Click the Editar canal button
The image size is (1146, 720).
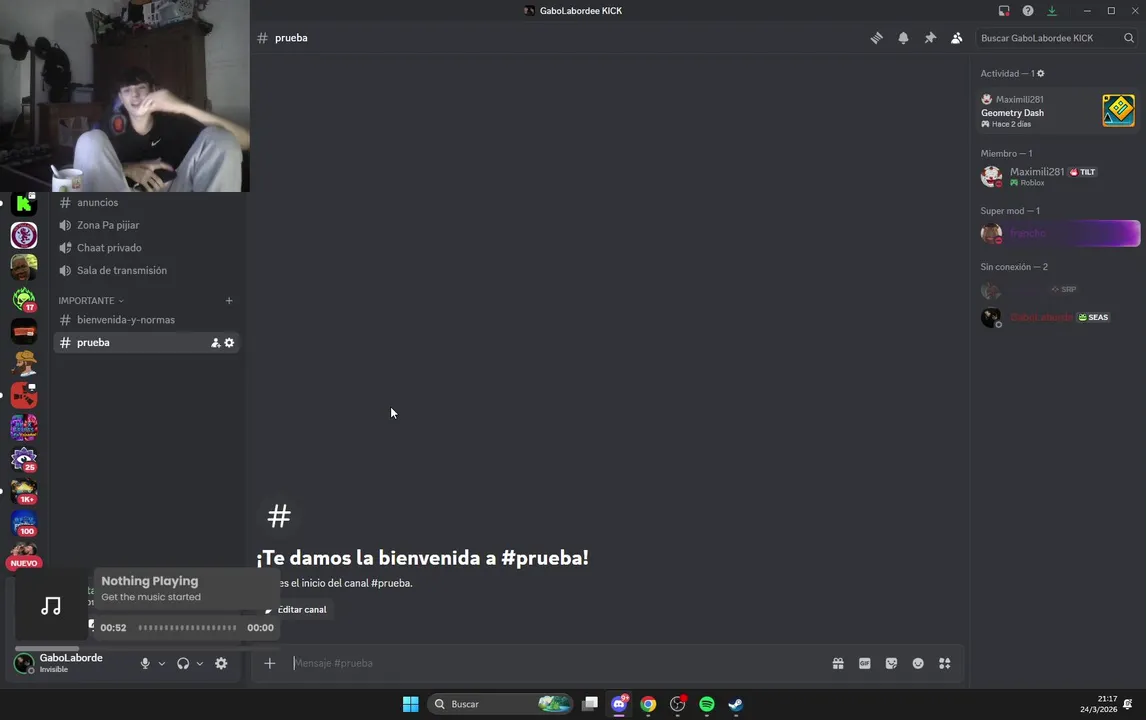point(296,610)
